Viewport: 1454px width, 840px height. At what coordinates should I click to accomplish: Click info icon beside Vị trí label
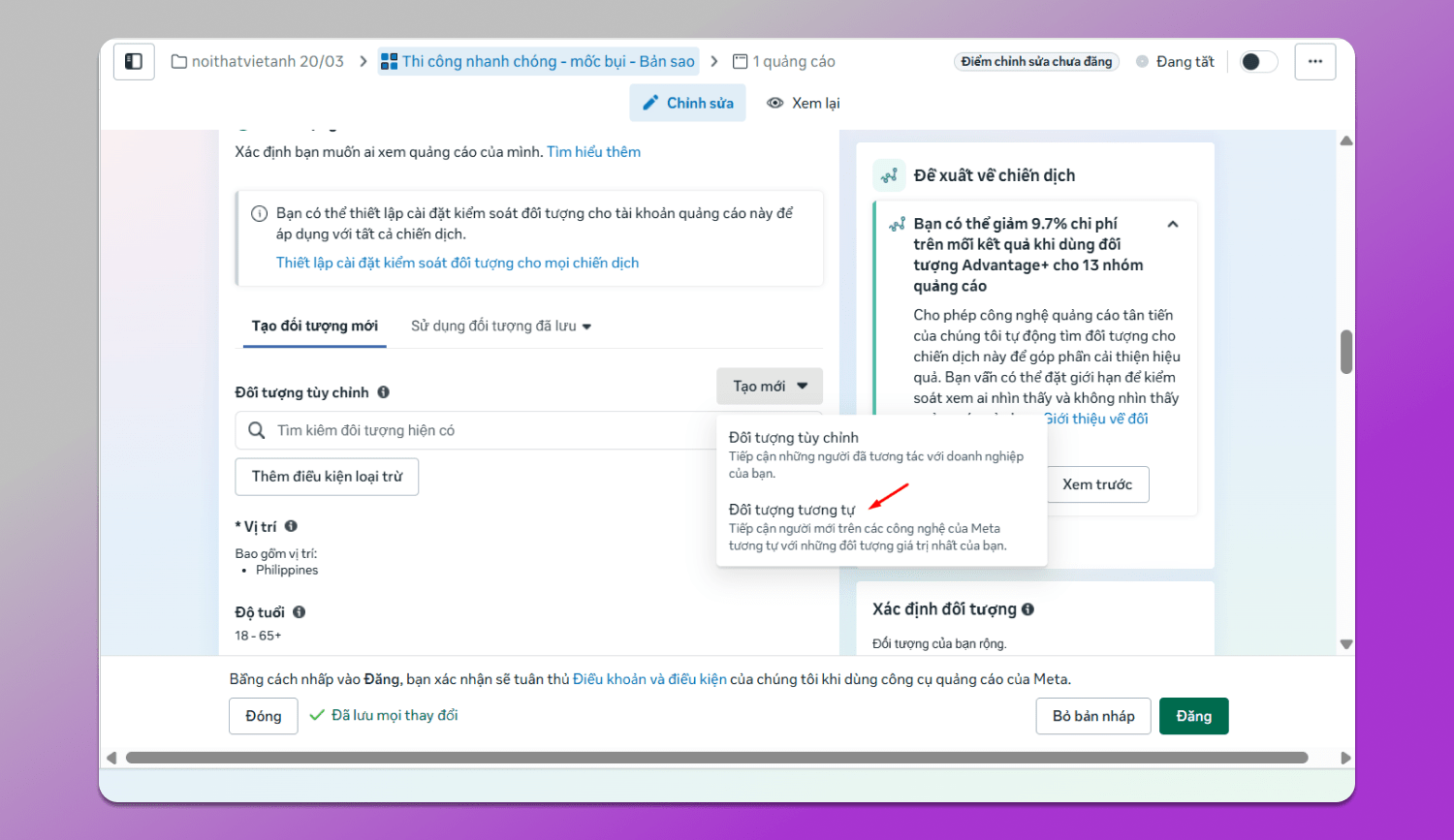coord(291,526)
